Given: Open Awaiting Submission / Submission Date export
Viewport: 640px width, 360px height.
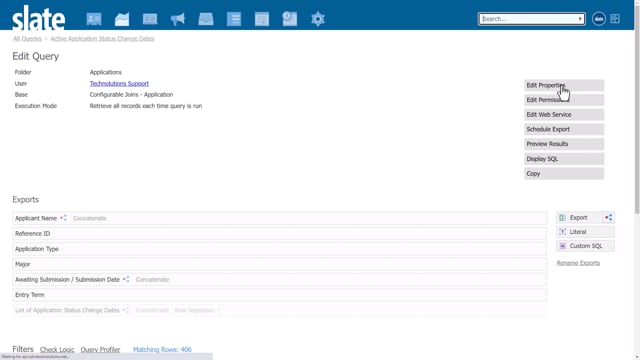Looking at the screenshot, I should tap(280, 280).
